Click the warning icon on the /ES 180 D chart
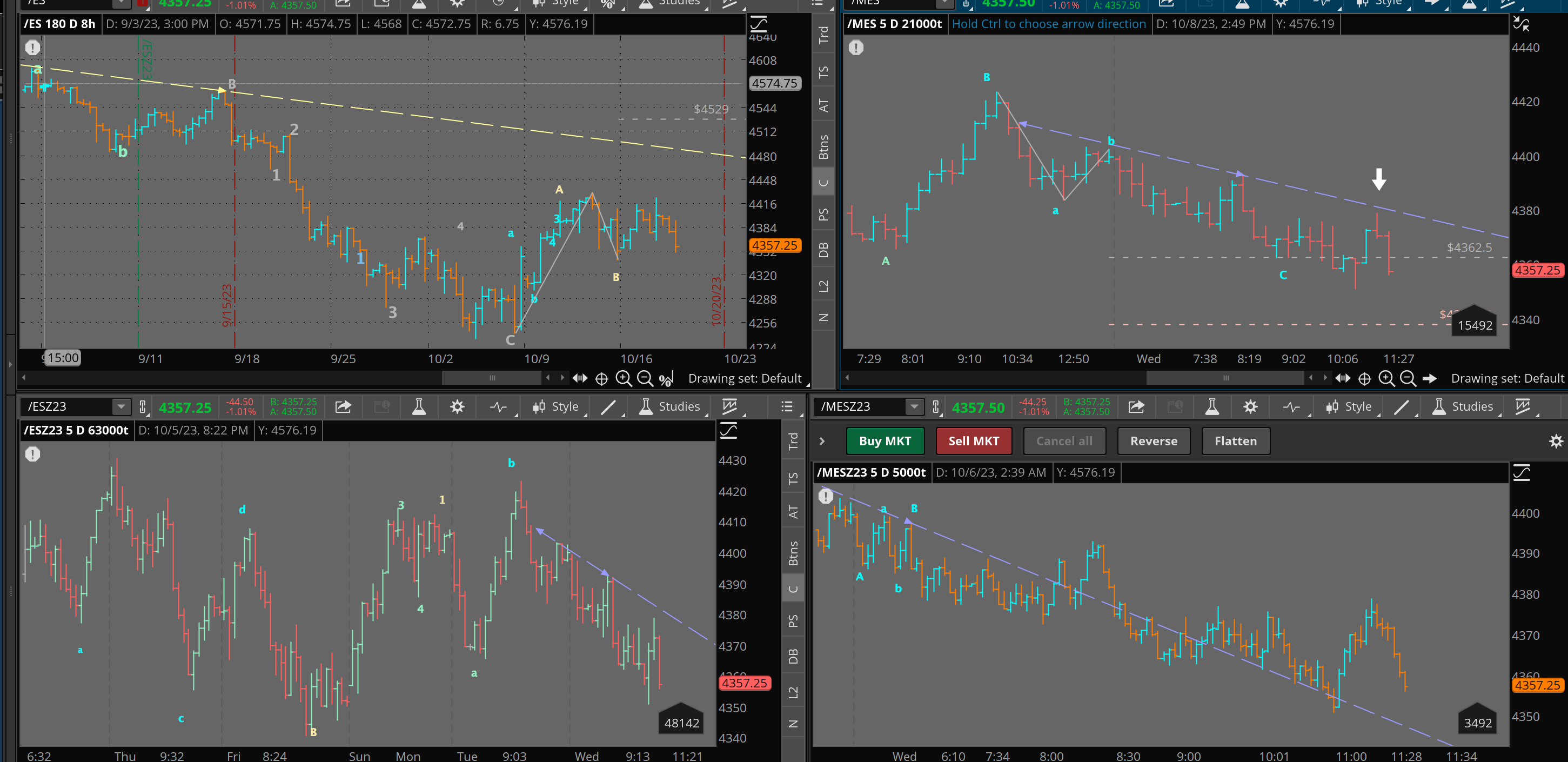Image resolution: width=1568 pixels, height=762 pixels. pos(33,48)
